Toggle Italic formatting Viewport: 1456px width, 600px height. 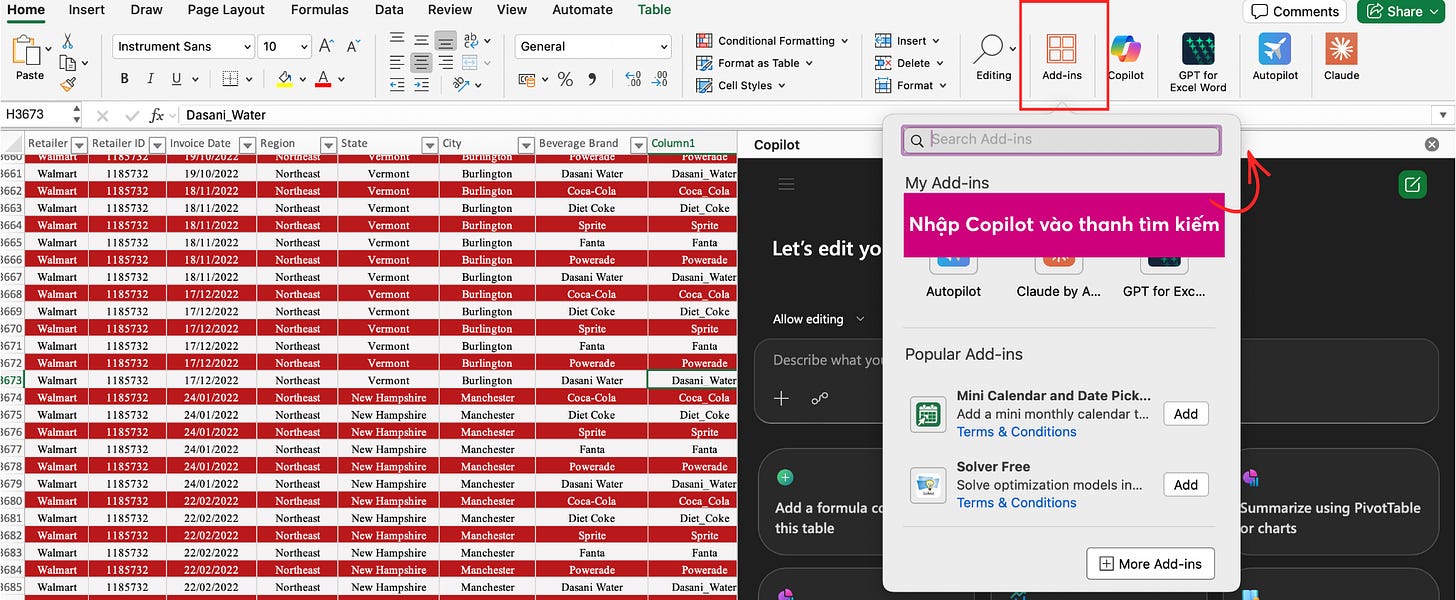pyautogui.click(x=151, y=79)
